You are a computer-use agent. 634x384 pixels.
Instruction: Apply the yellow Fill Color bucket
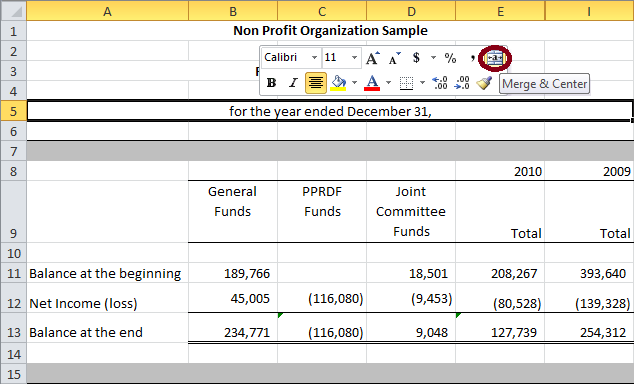[x=338, y=83]
